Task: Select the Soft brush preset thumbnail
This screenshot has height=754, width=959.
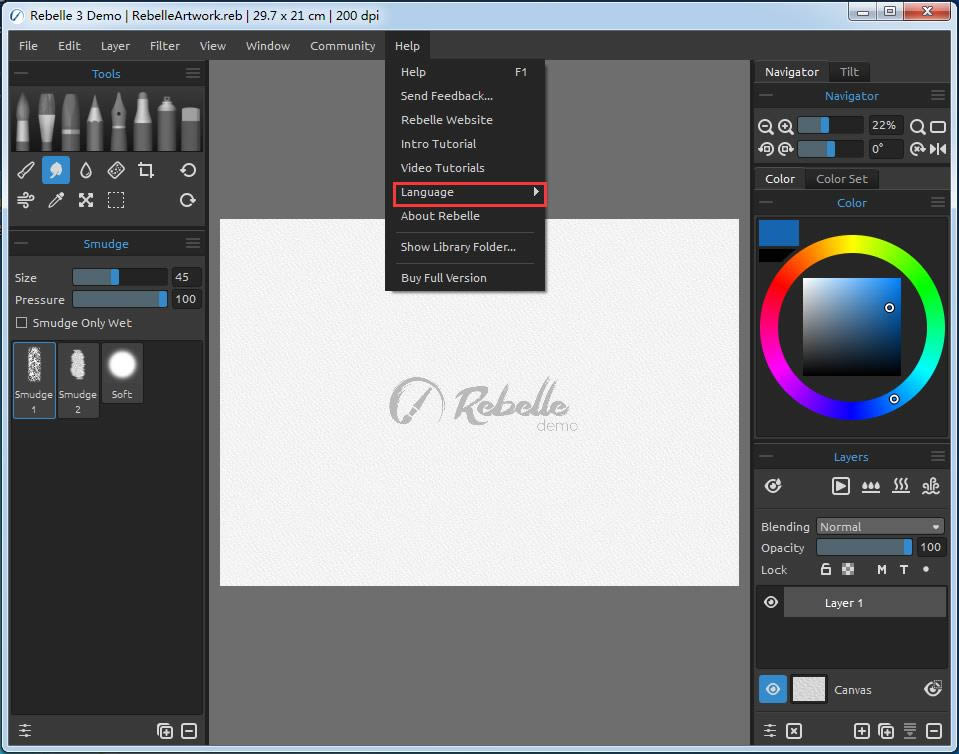Action: [x=122, y=373]
